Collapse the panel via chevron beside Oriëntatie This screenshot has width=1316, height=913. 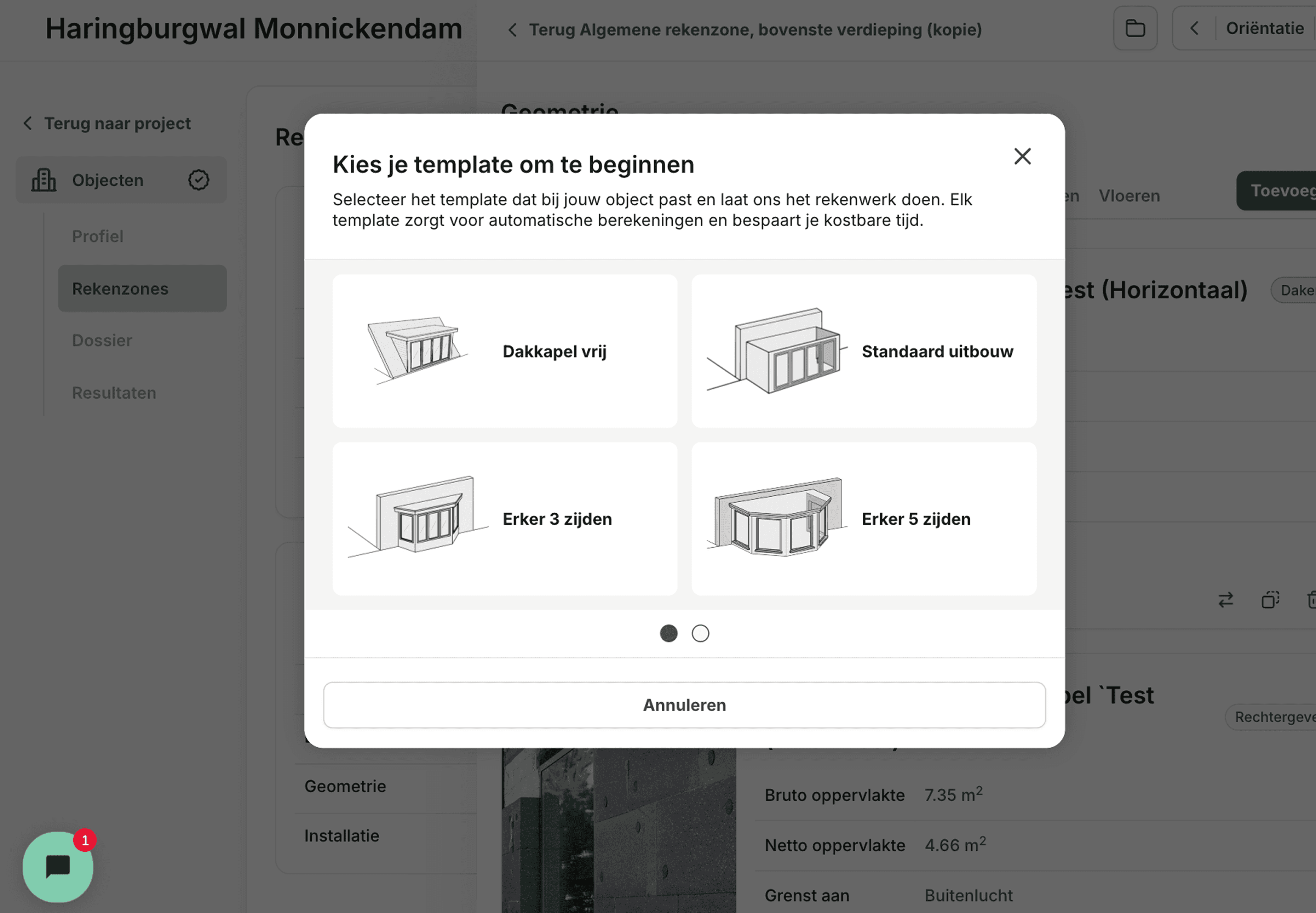pyautogui.click(x=1194, y=28)
